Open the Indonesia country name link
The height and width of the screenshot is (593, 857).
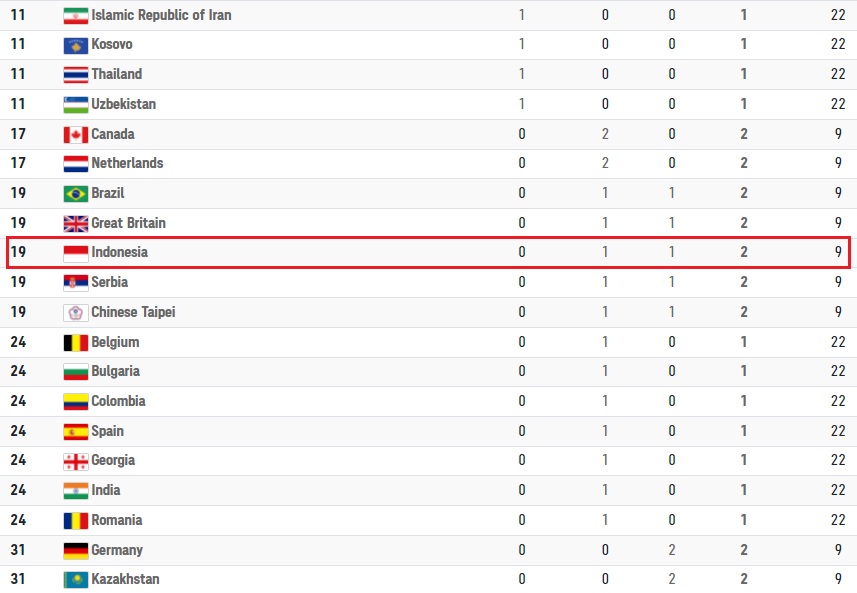[x=119, y=252]
